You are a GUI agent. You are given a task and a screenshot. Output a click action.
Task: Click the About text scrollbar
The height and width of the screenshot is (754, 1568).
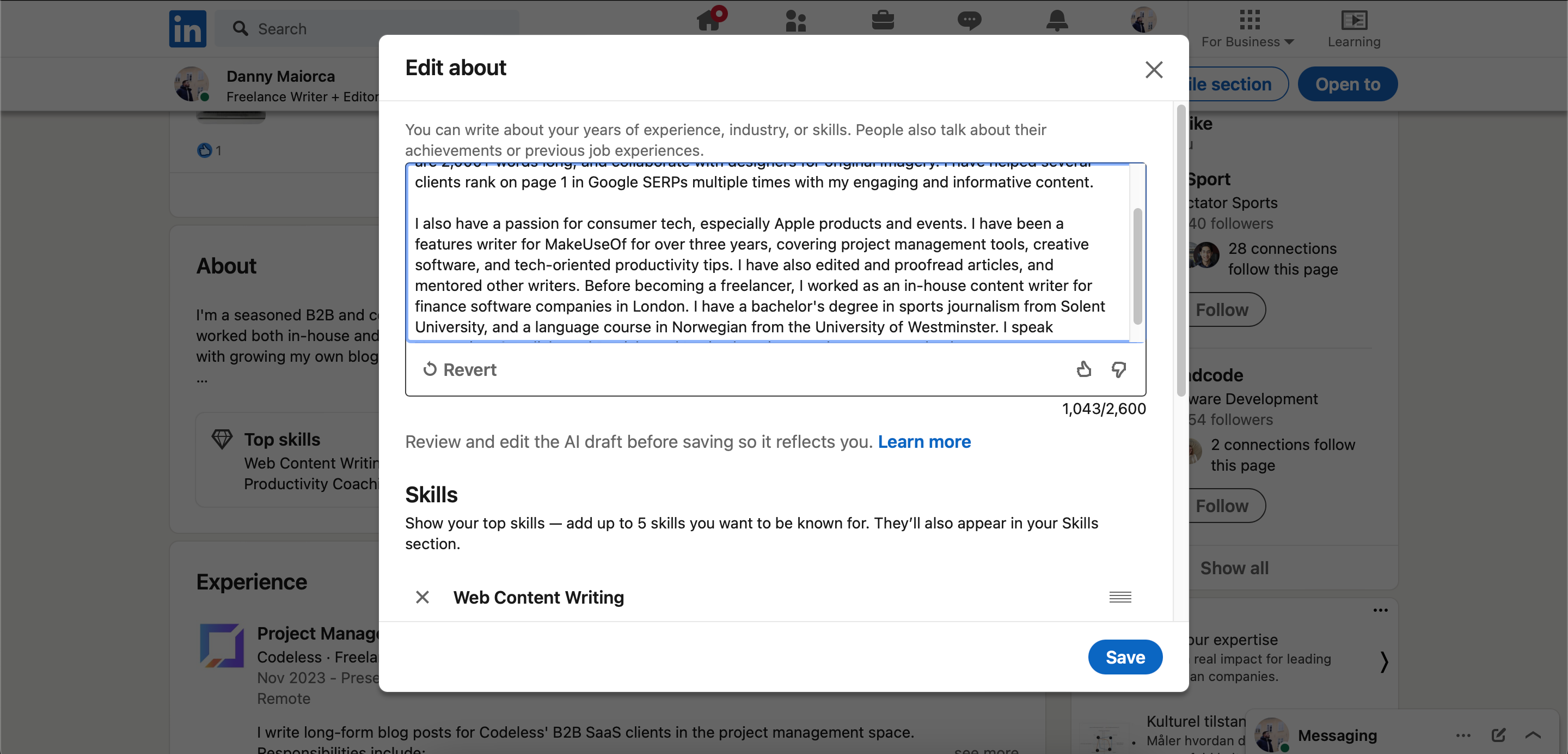pyautogui.click(x=1137, y=262)
